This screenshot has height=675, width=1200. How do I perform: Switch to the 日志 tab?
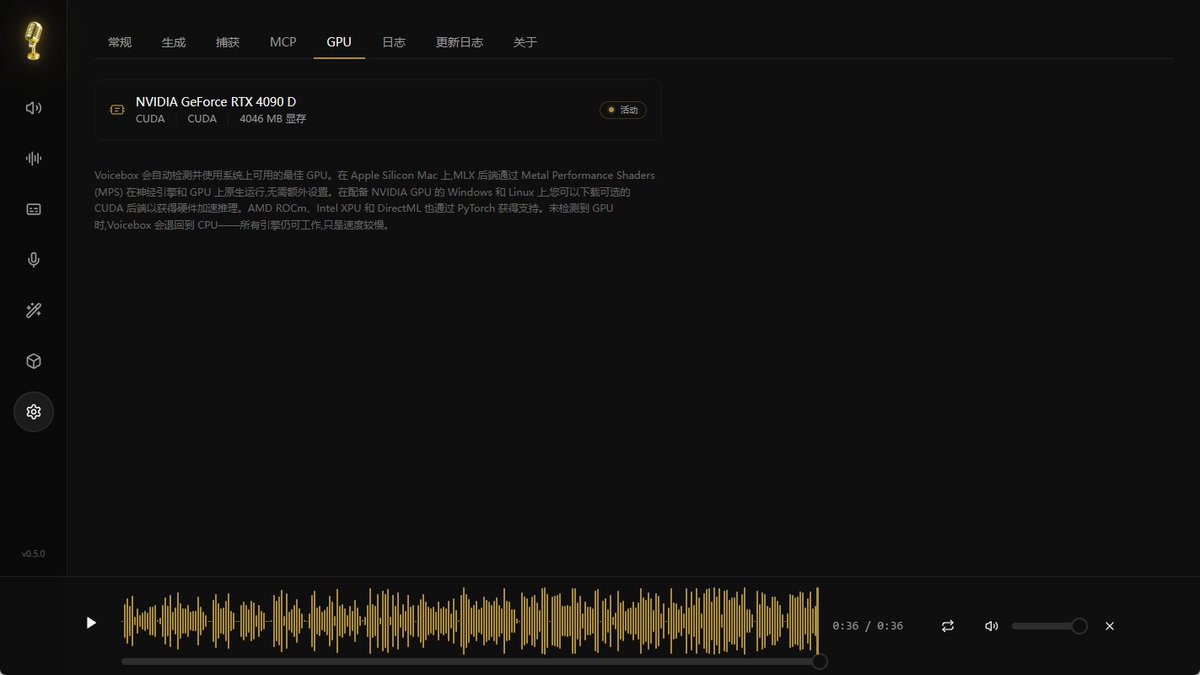coord(394,42)
